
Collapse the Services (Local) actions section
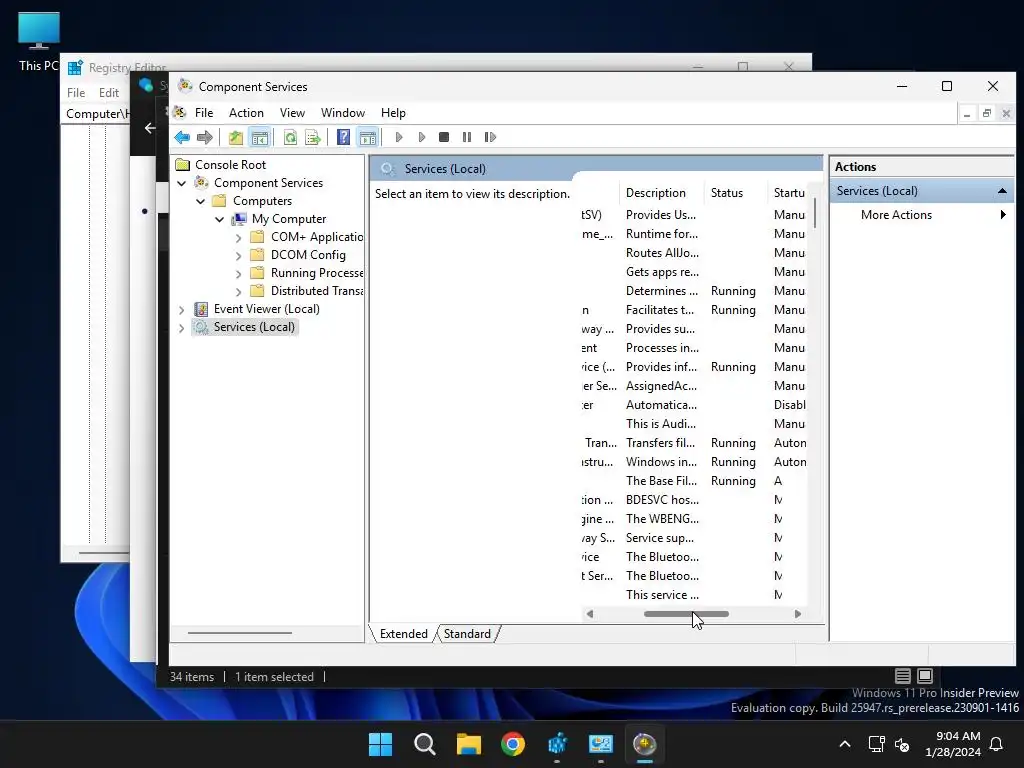click(1002, 191)
